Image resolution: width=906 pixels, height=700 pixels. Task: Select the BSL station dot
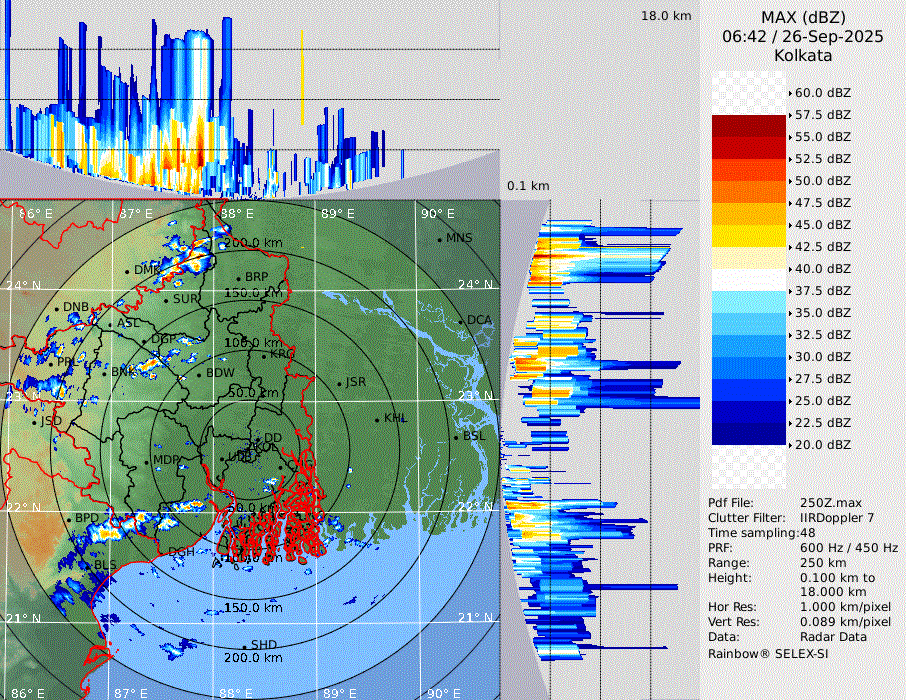tap(456, 437)
